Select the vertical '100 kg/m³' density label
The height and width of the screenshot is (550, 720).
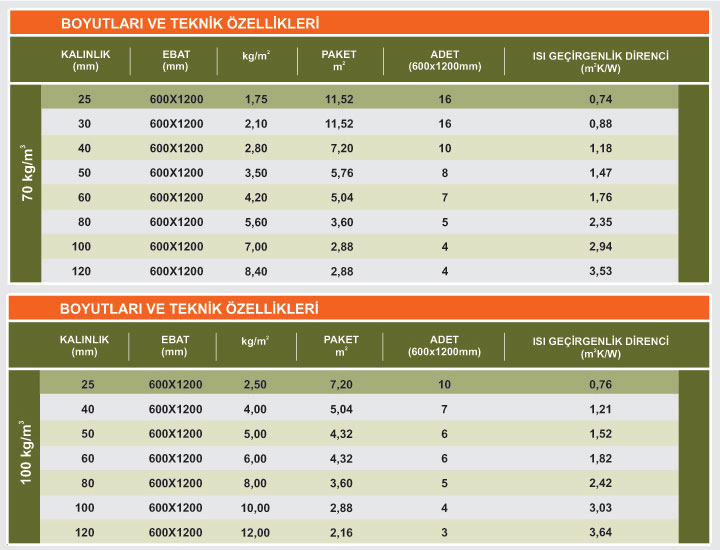point(26,452)
